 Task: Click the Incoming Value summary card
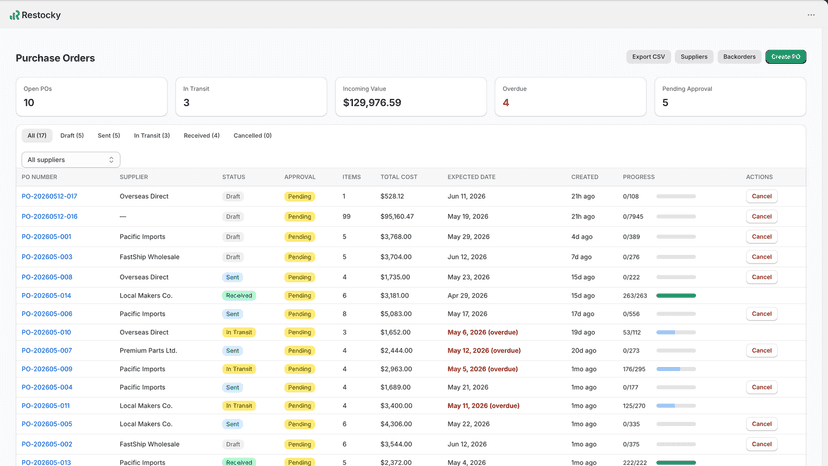411,97
